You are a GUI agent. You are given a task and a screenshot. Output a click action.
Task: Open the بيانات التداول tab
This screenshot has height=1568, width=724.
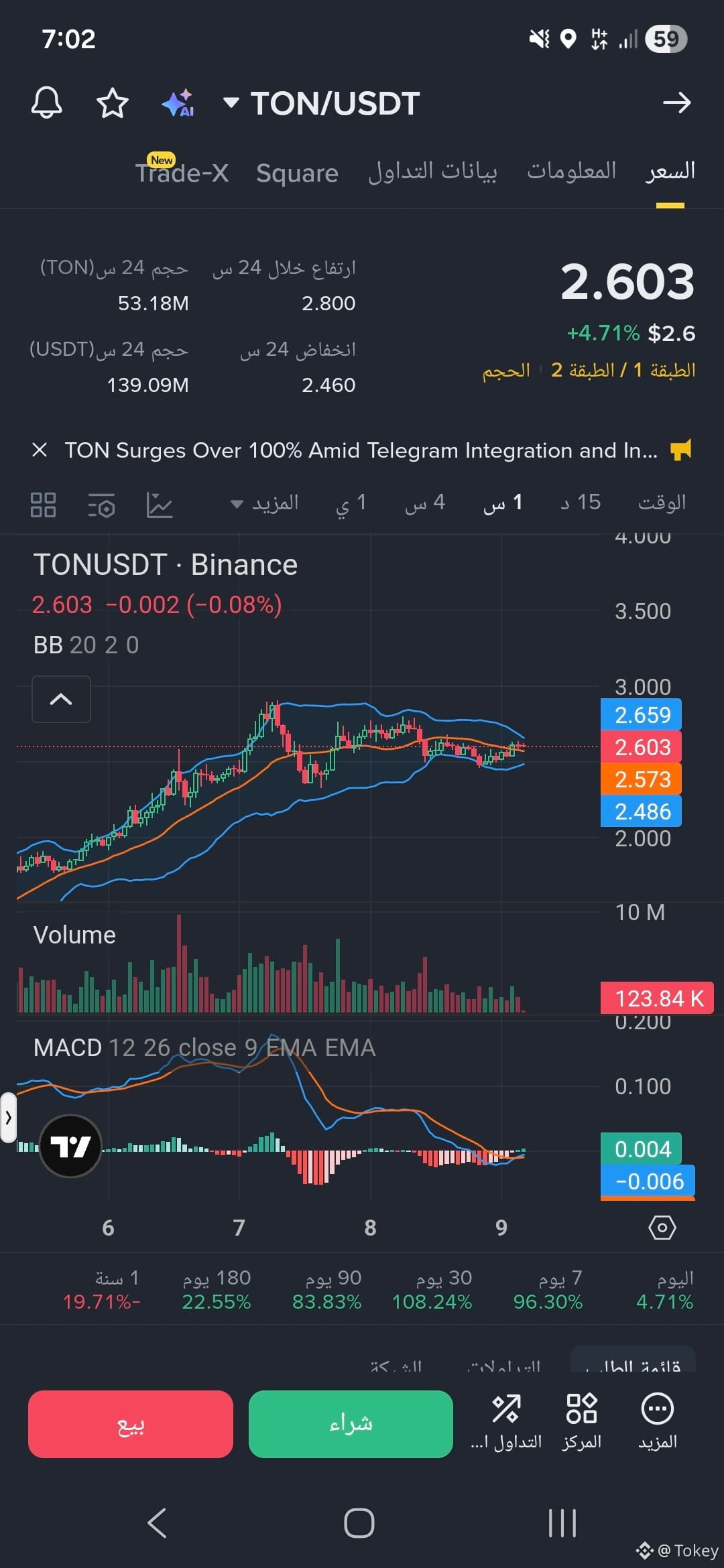coord(432,172)
